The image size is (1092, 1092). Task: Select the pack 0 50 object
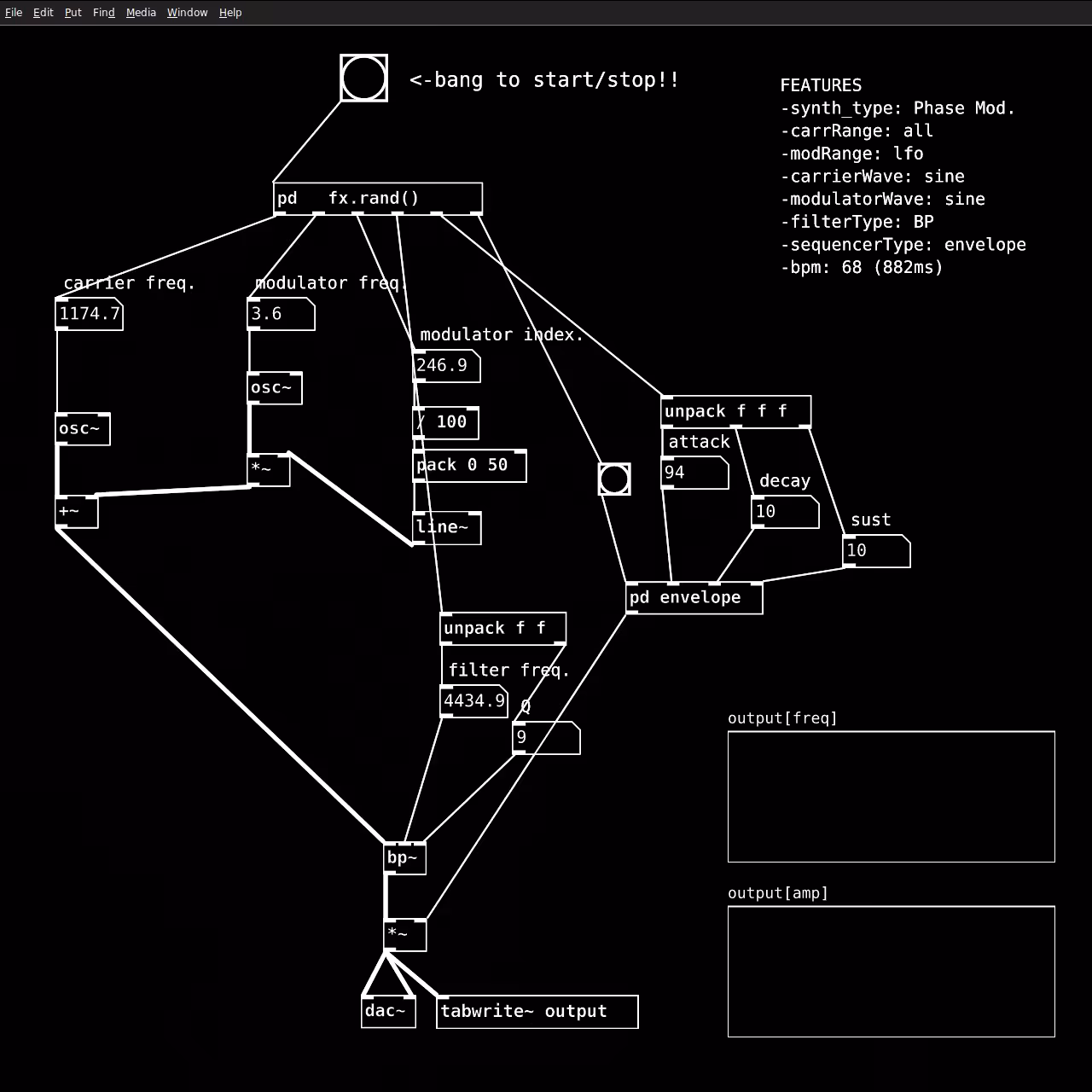(x=469, y=466)
